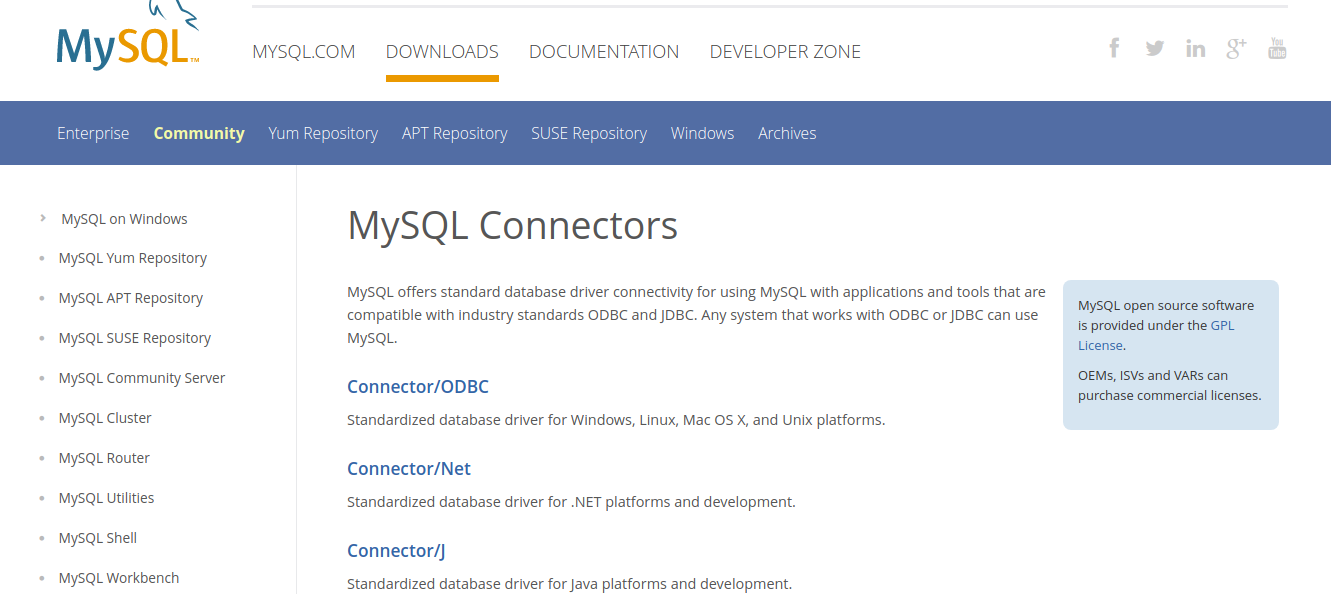Open DOCUMENTATION in the top navigation
The image size is (1331, 594).
click(x=604, y=52)
